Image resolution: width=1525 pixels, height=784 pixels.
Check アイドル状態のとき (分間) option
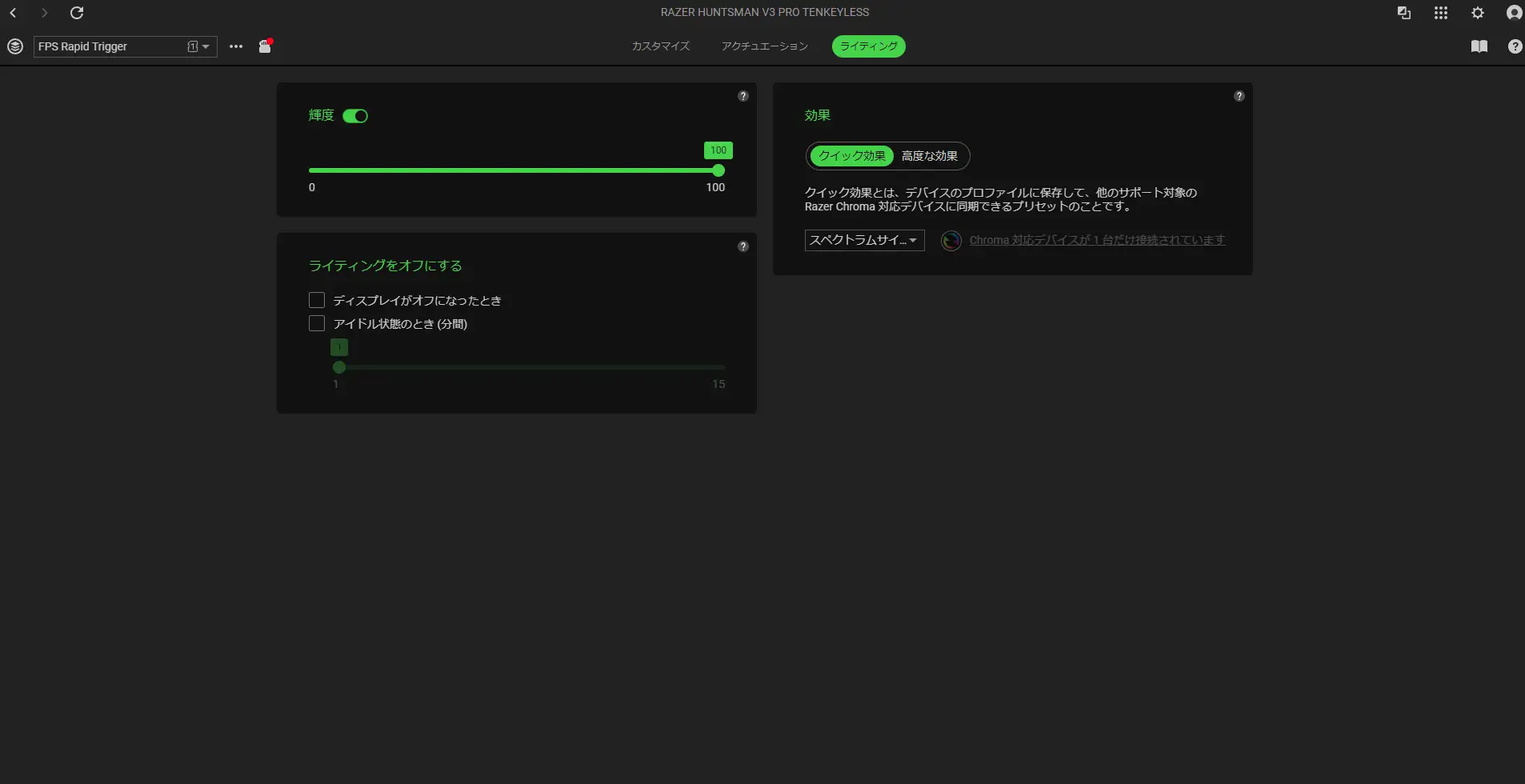pyautogui.click(x=317, y=323)
